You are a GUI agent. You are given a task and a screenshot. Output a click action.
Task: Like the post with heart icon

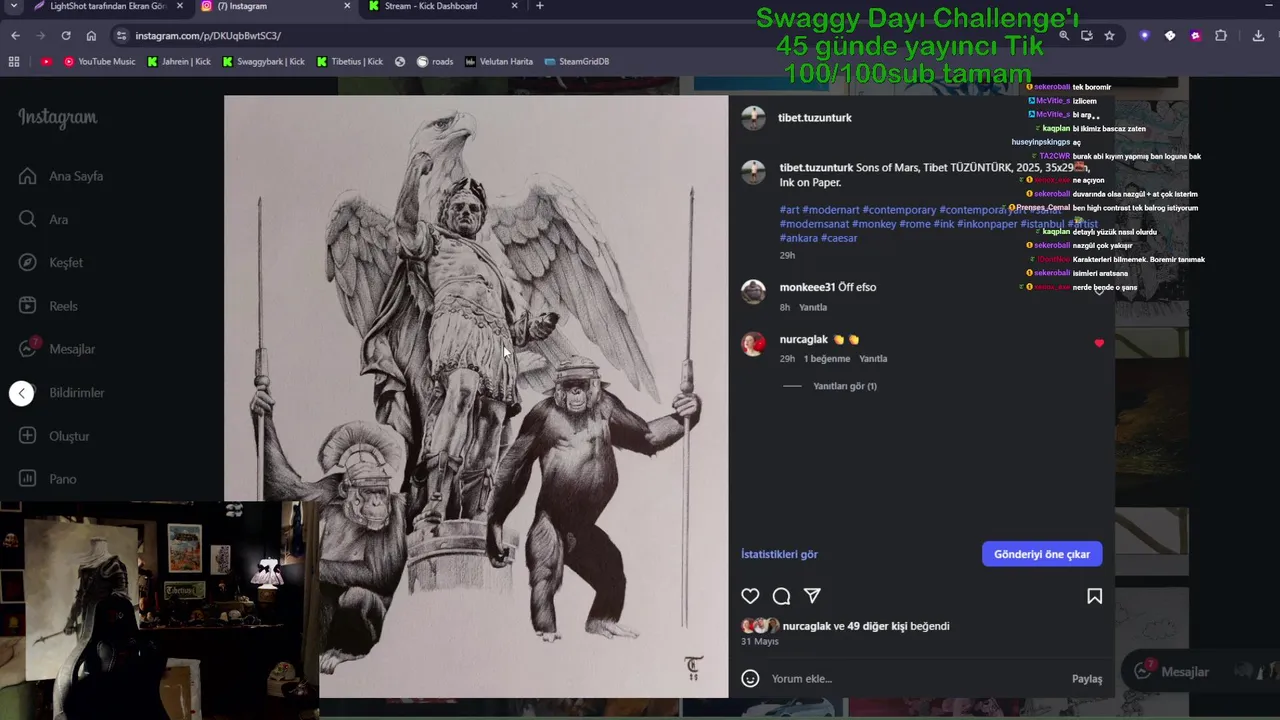750,596
